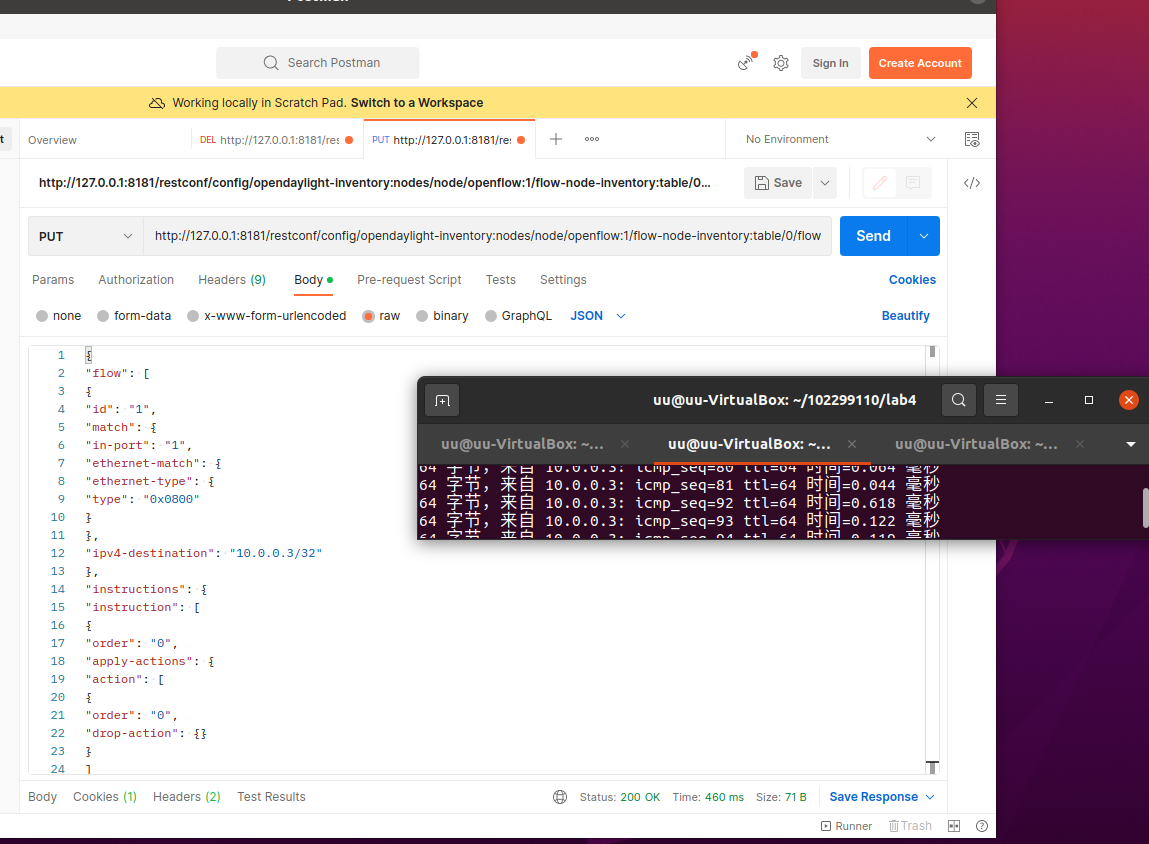
Task: Minimize the terminal window
Action: pos(1049,400)
